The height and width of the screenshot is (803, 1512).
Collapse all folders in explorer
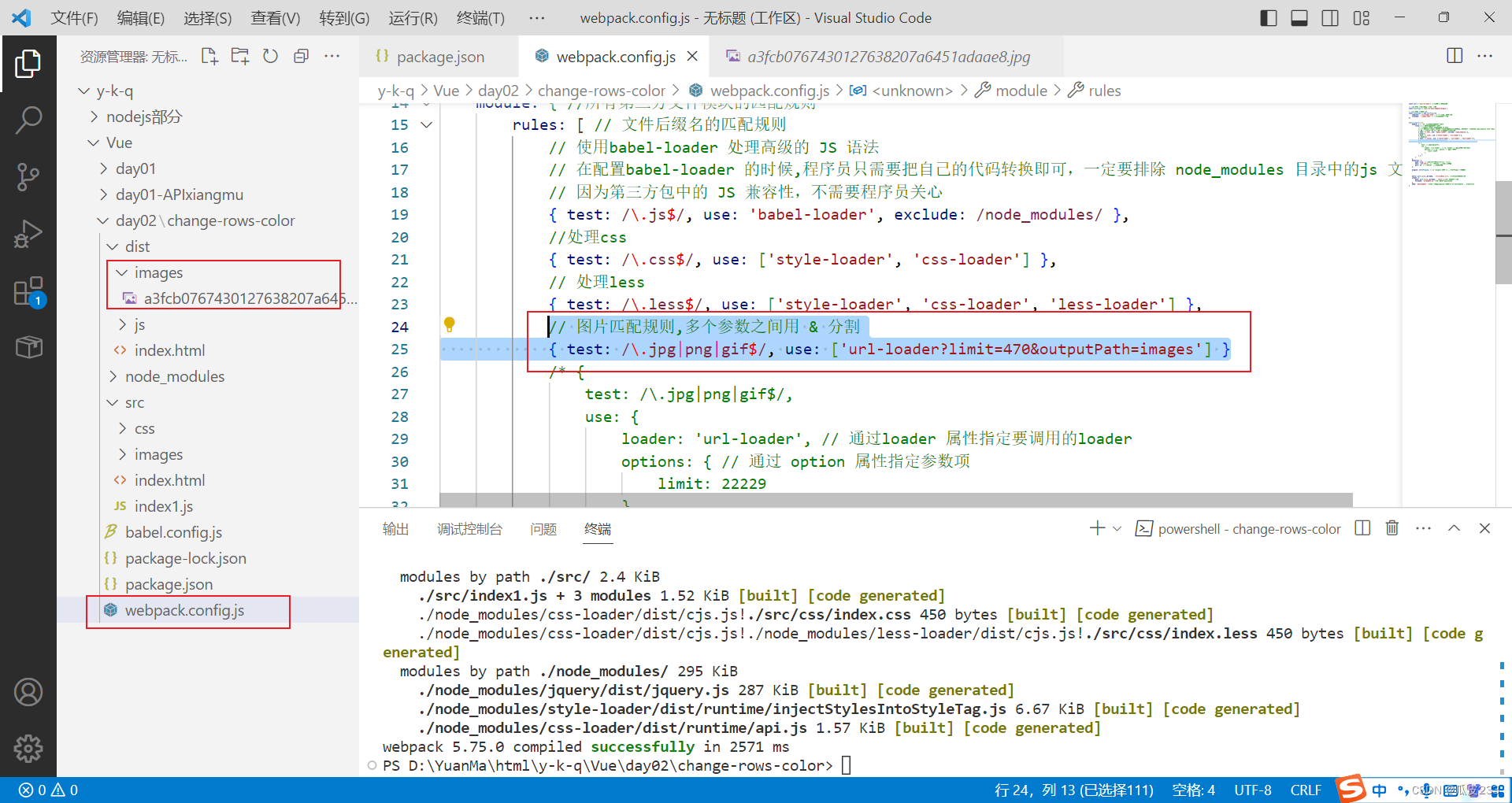click(301, 56)
